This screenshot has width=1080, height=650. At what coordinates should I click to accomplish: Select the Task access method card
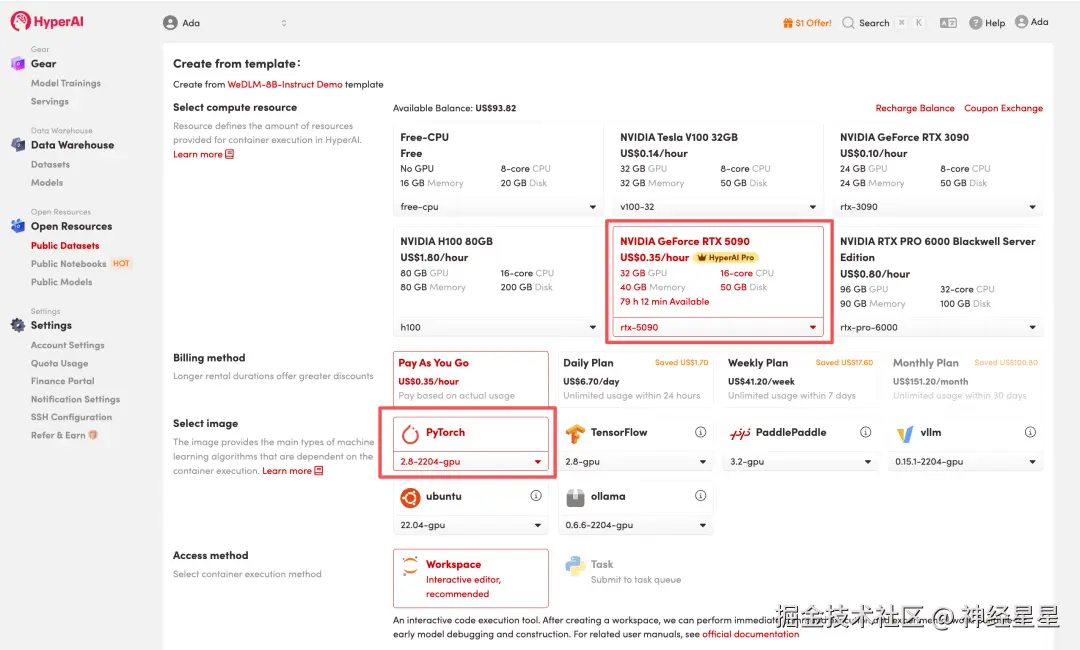point(636,578)
